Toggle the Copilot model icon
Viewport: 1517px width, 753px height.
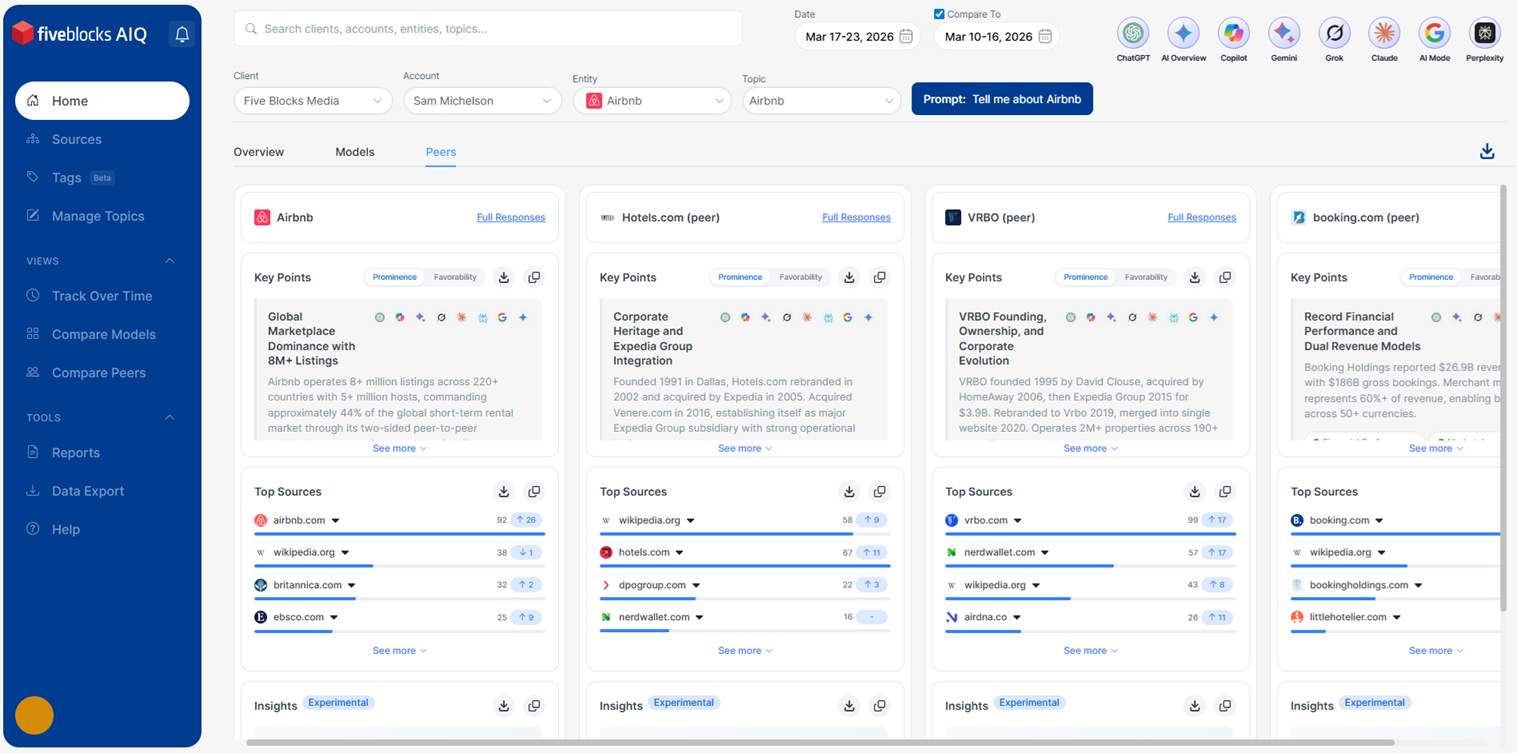coord(1234,33)
